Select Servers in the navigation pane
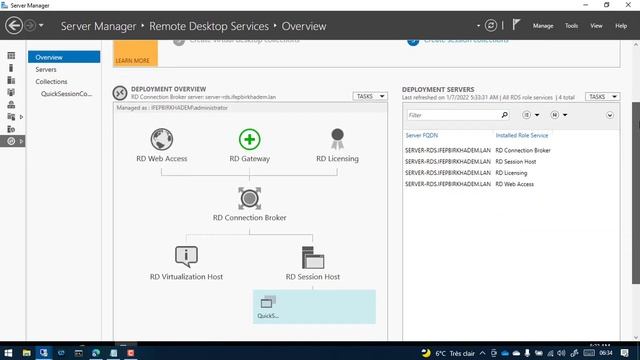This screenshot has height=360, width=640. 46,69
